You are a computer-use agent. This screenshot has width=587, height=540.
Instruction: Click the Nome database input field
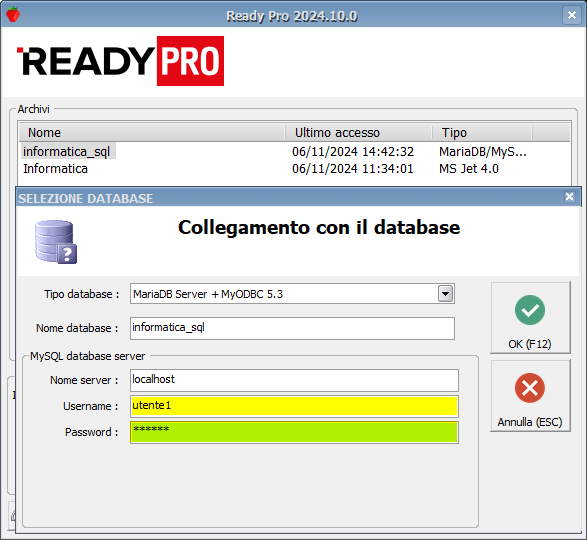pos(292,328)
